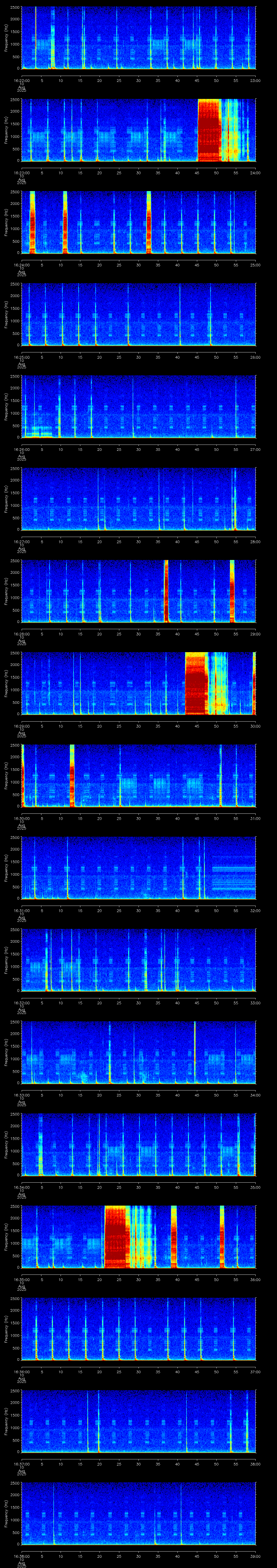Click the low-frequency patch starting the 16:26:00 spectrogram
Image resolution: width=277 pixels, height=1568 pixels.
pos(38,432)
